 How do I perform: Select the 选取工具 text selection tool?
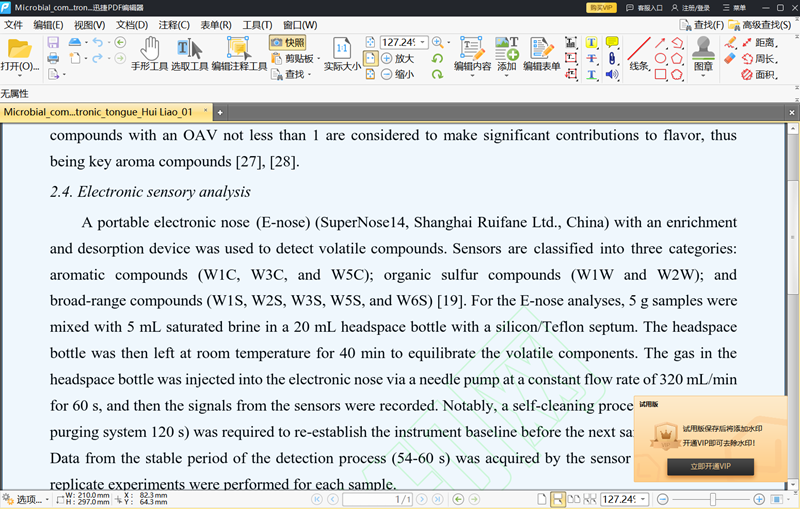click(189, 54)
